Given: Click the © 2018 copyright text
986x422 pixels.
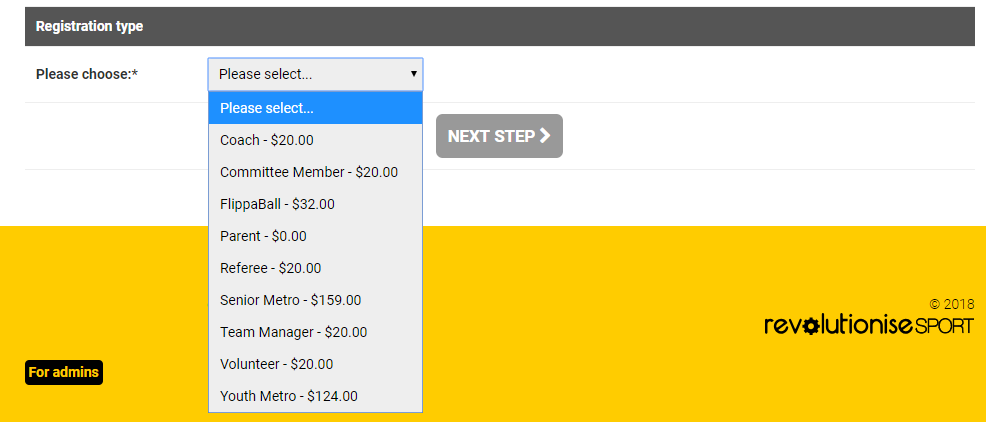Looking at the screenshot, I should [951, 304].
